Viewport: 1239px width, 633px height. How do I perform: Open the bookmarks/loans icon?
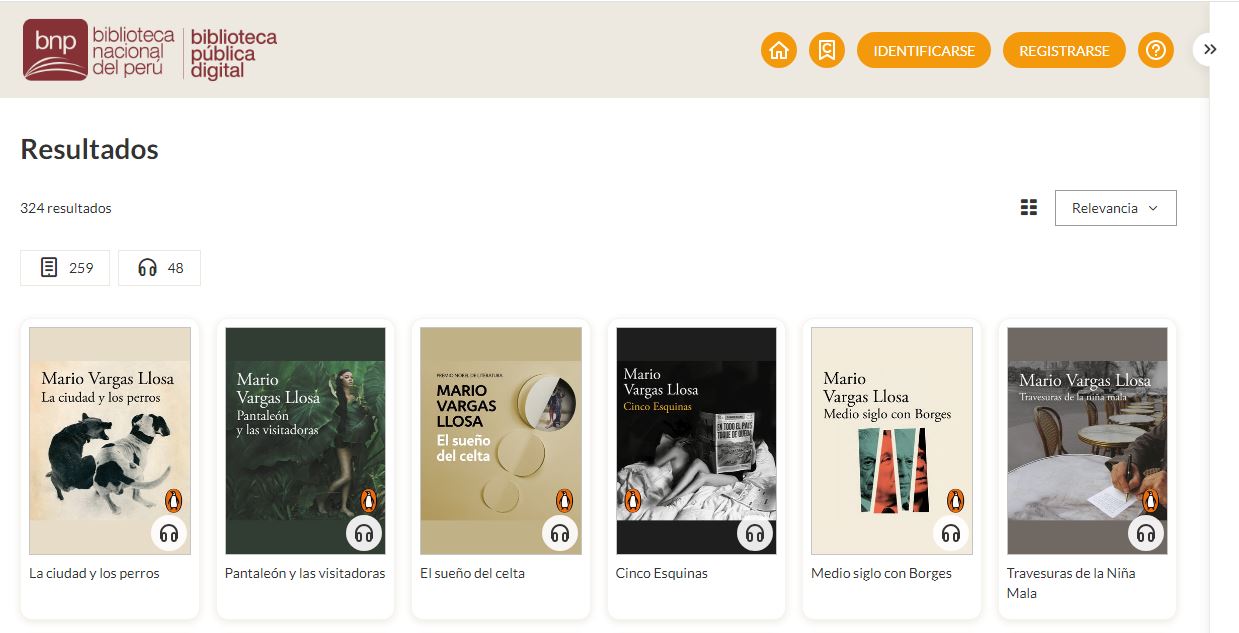tap(827, 50)
